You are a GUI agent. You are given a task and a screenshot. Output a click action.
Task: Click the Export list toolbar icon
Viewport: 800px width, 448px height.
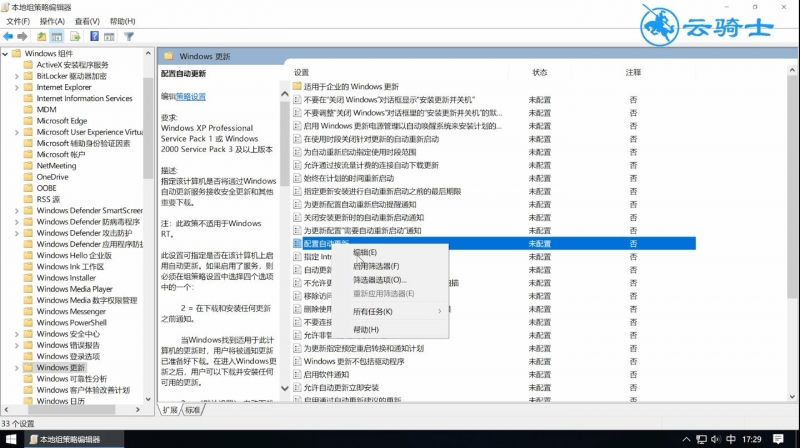coord(75,36)
